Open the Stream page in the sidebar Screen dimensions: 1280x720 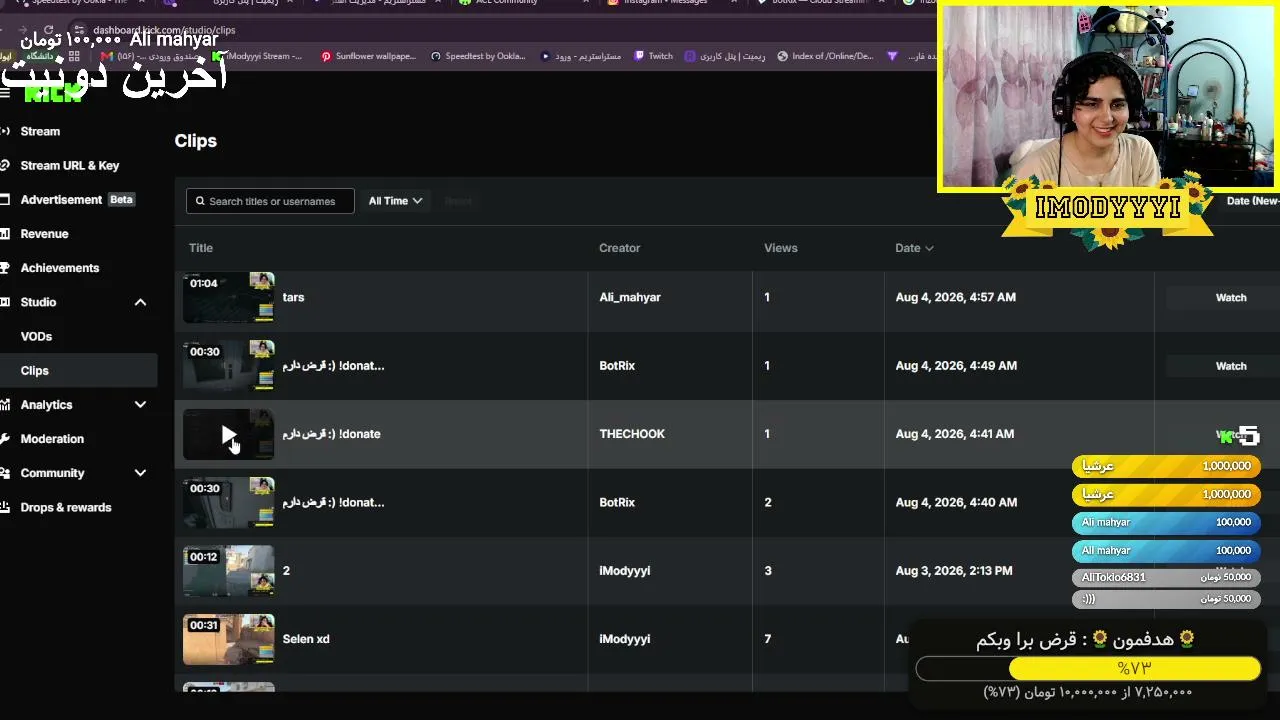[40, 131]
